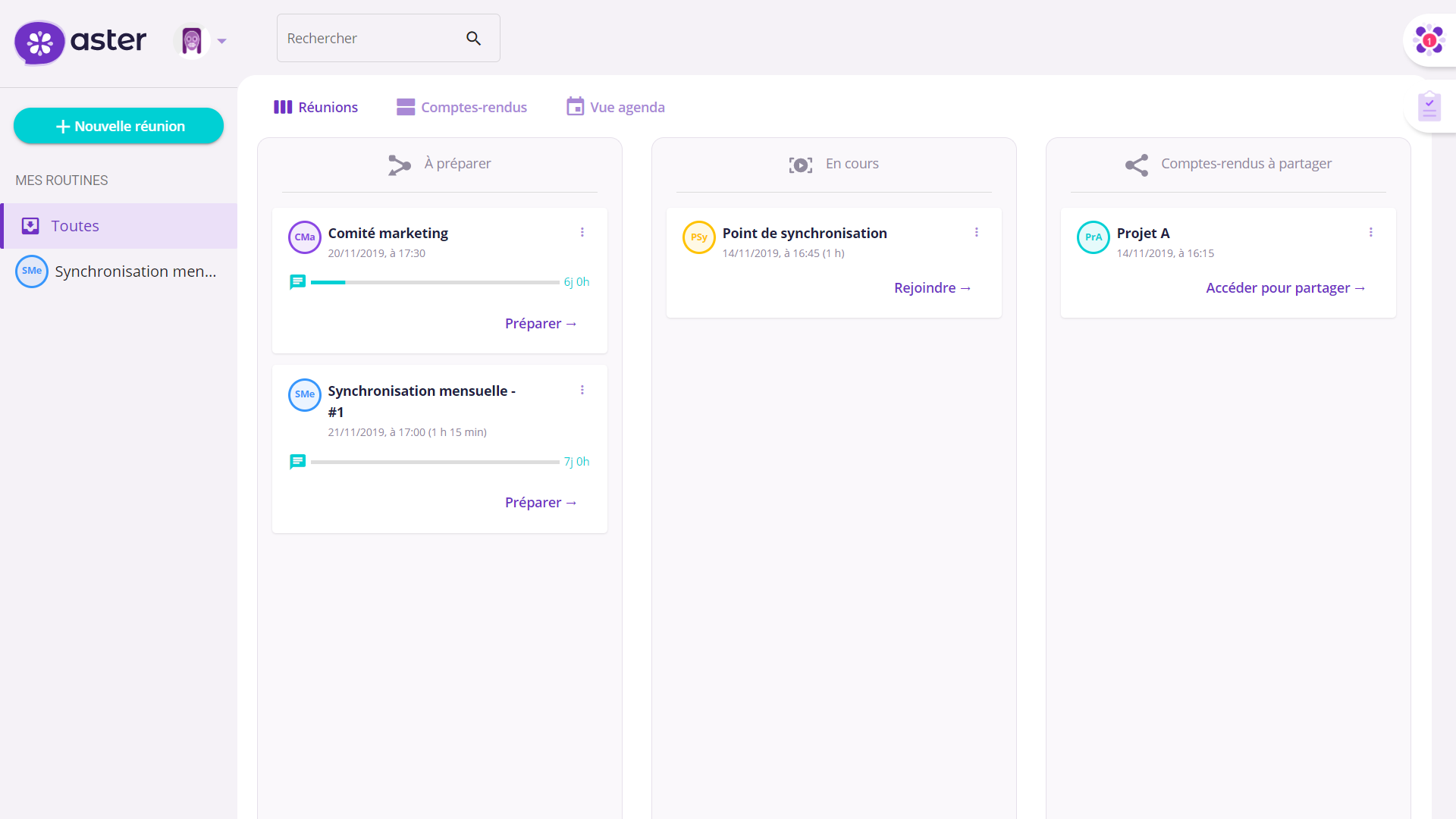Click the top-right checkmark validation icon

(x=1430, y=106)
